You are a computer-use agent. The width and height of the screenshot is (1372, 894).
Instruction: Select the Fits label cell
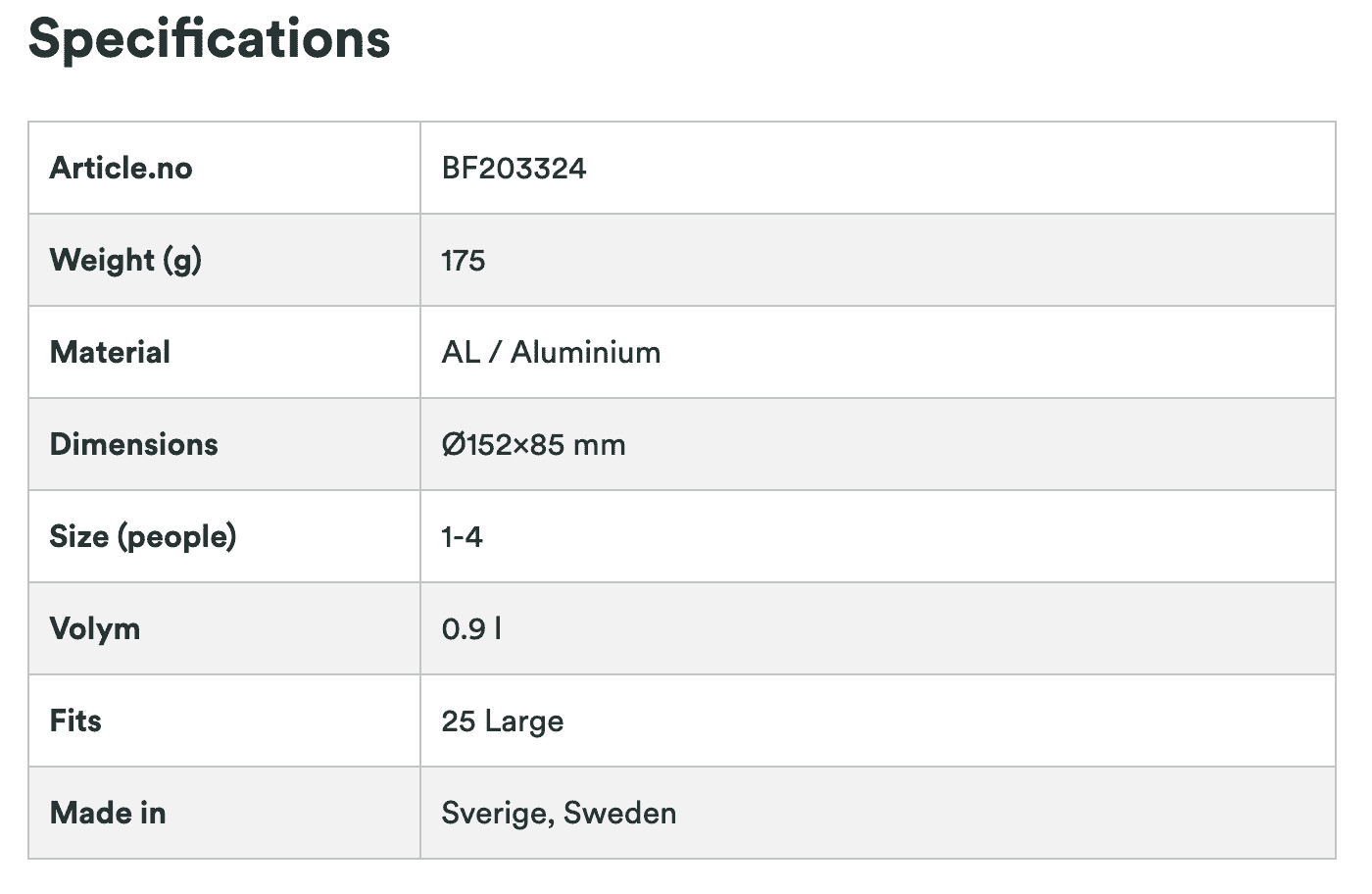pos(224,720)
